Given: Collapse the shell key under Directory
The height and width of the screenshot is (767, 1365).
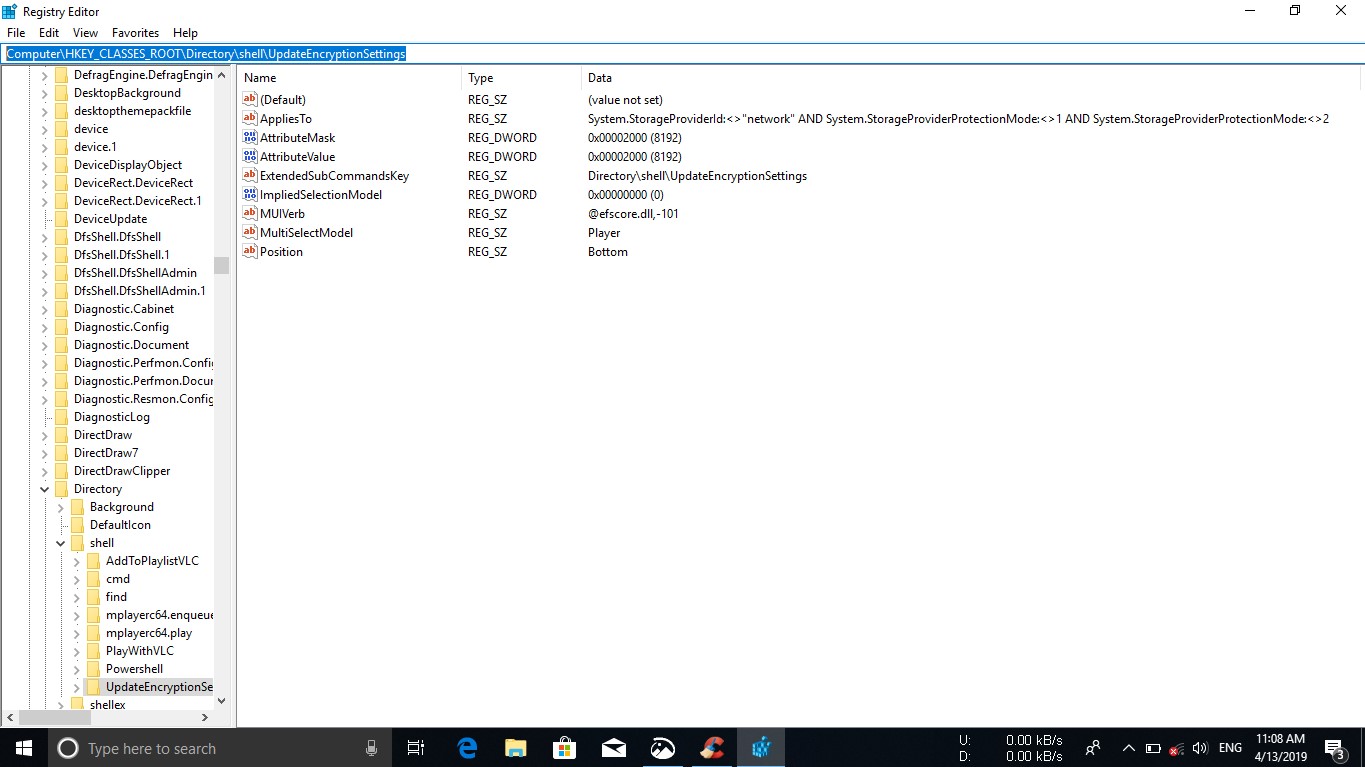Looking at the screenshot, I should 60,543.
